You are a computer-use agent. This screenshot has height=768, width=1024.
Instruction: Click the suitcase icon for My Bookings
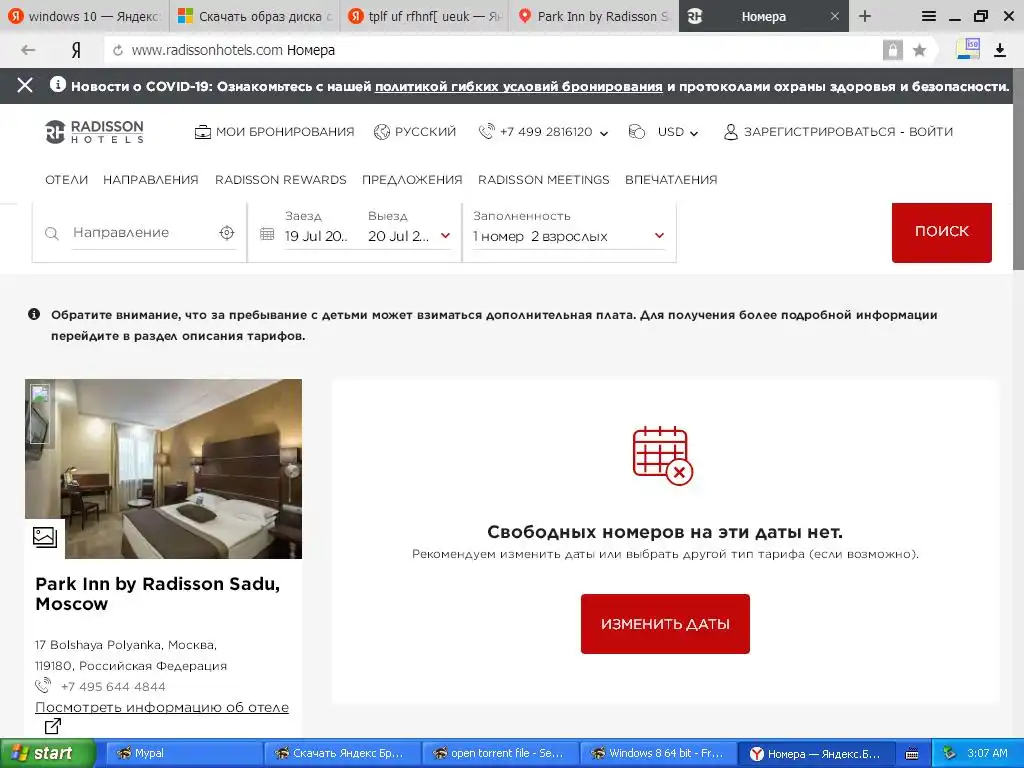tap(202, 132)
